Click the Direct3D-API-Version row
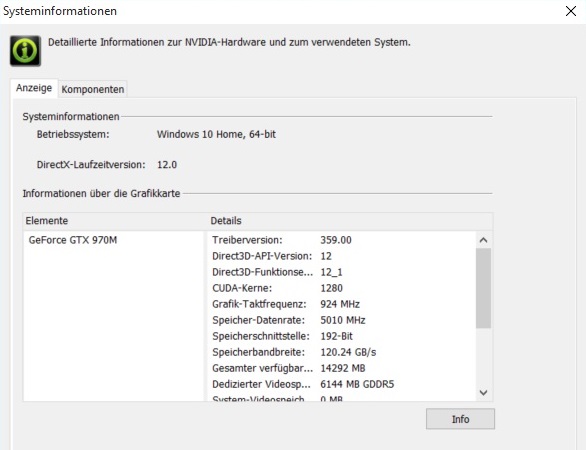Screen dimensions: 586x450 click(x=342, y=256)
